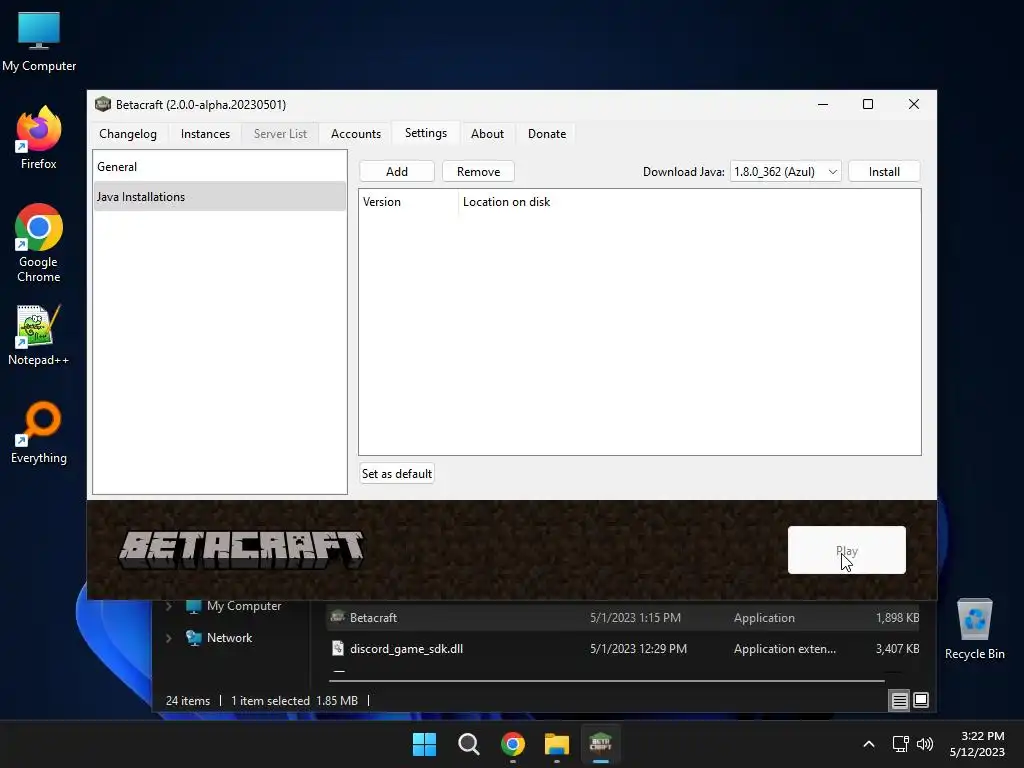1024x768 pixels.
Task: Click the discord_game_sdk.dll file icon
Action: point(338,648)
